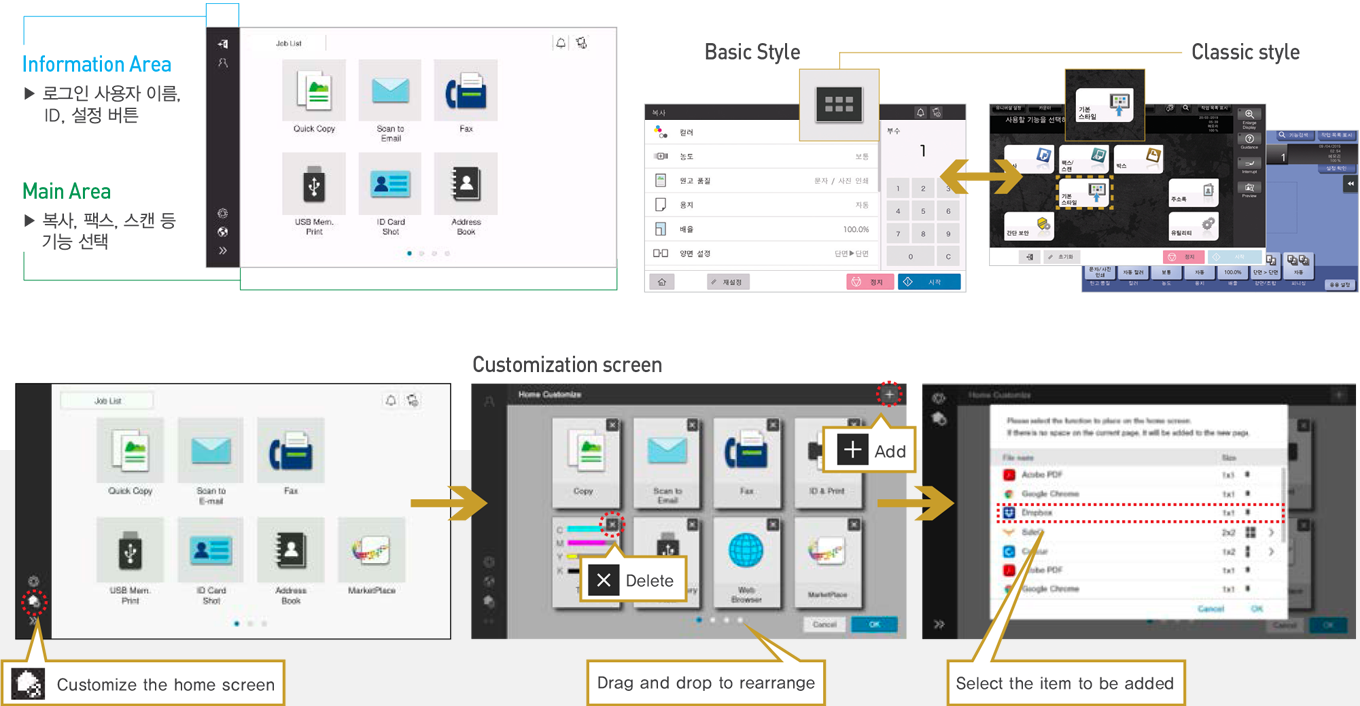Open the 양면 설정 duplex setting row
Viewport: 1360px width, 706px height.
coord(762,254)
